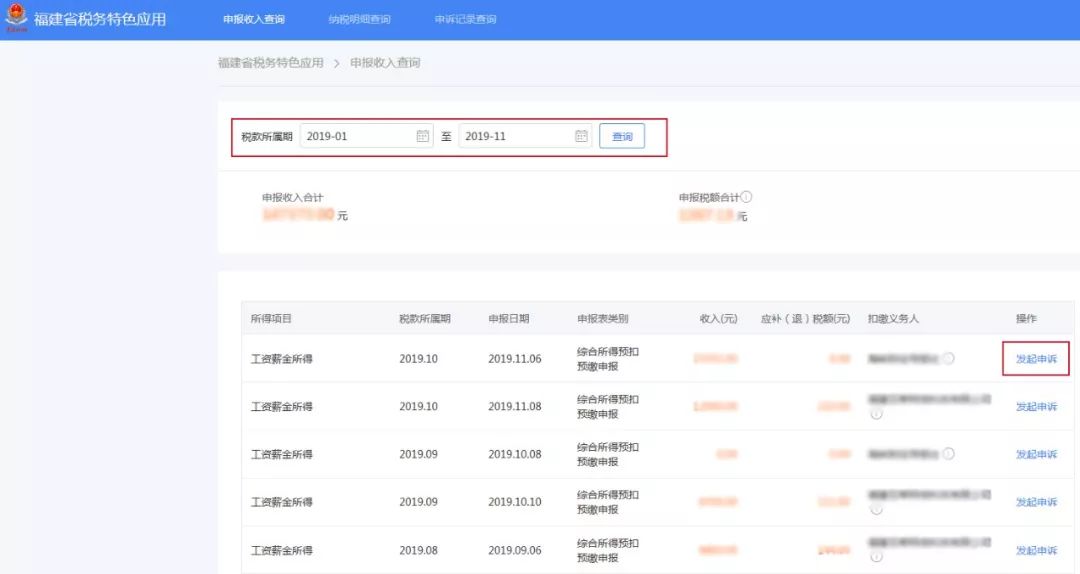
Task: Click breadcrumb link 福建省税务特色应用
Action: (271, 63)
